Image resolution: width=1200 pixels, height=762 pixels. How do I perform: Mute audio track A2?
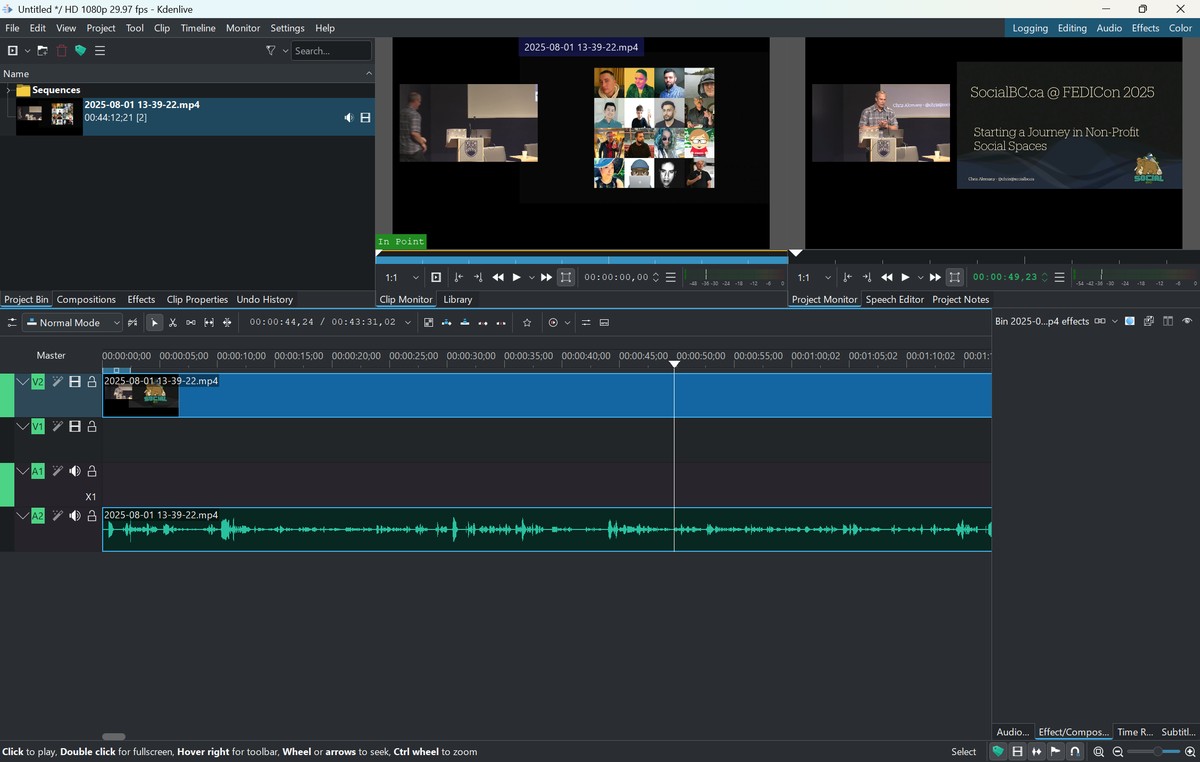75,516
